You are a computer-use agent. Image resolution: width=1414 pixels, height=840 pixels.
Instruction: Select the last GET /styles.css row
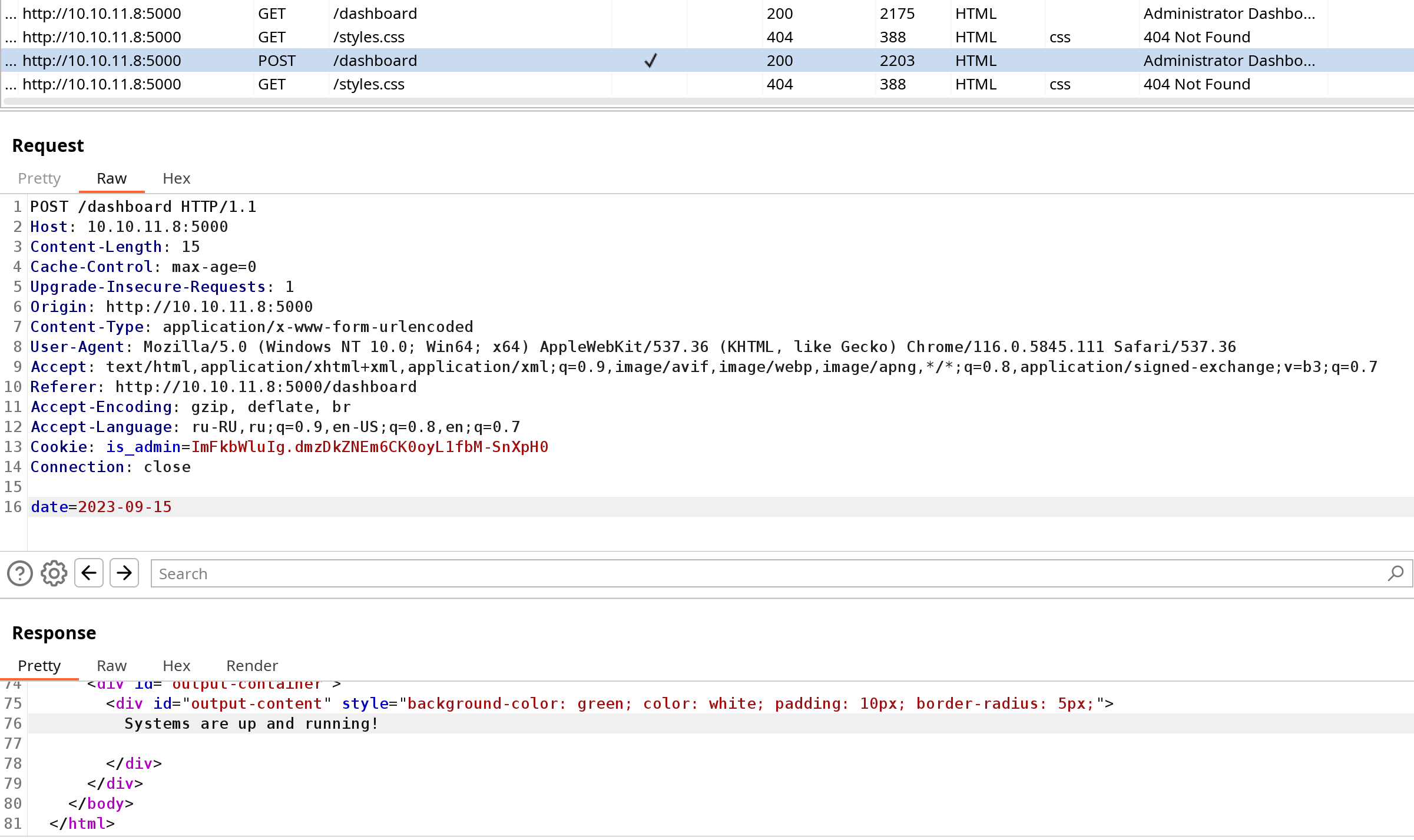[x=707, y=84]
